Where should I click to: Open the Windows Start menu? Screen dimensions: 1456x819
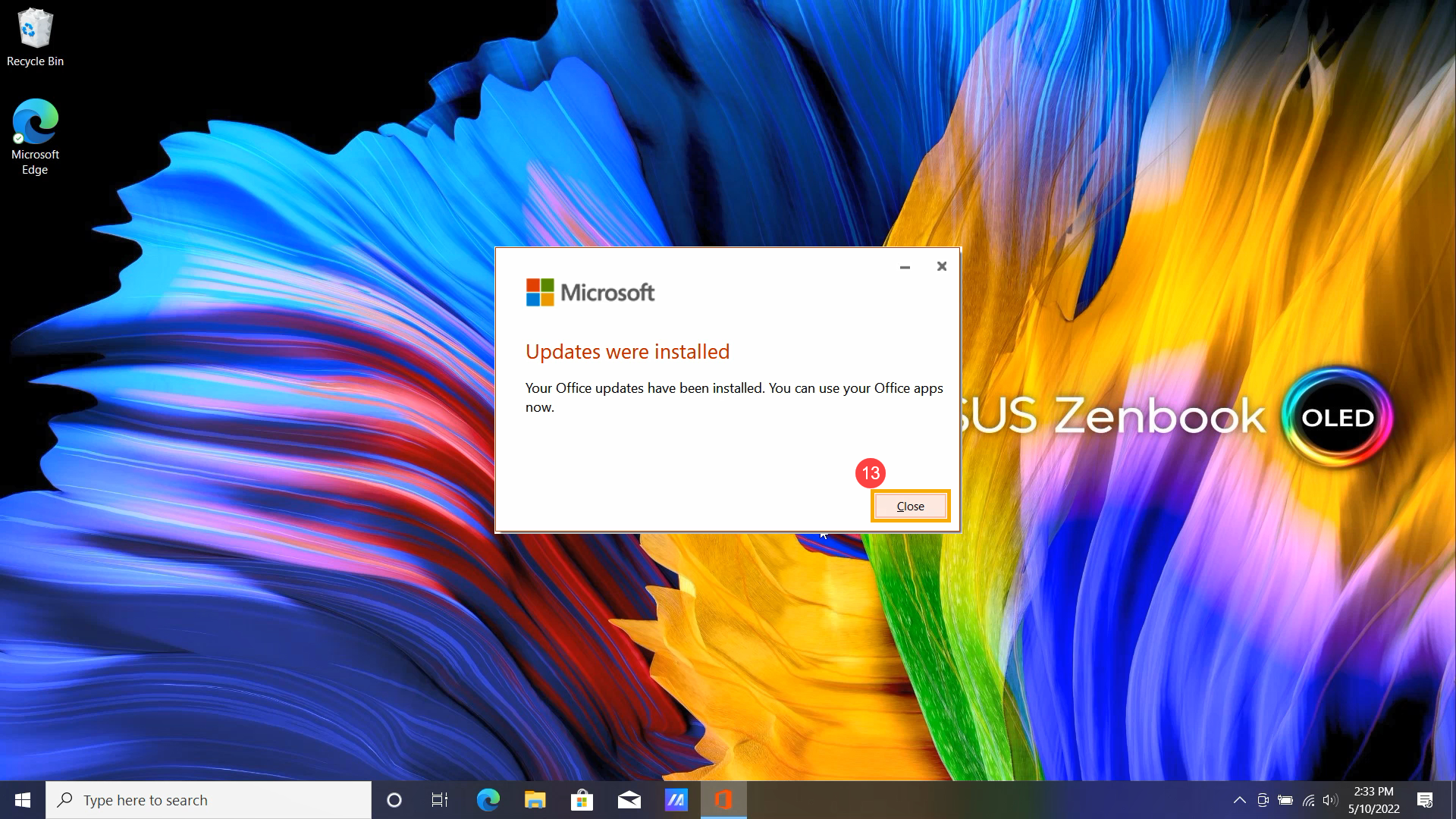coord(23,800)
